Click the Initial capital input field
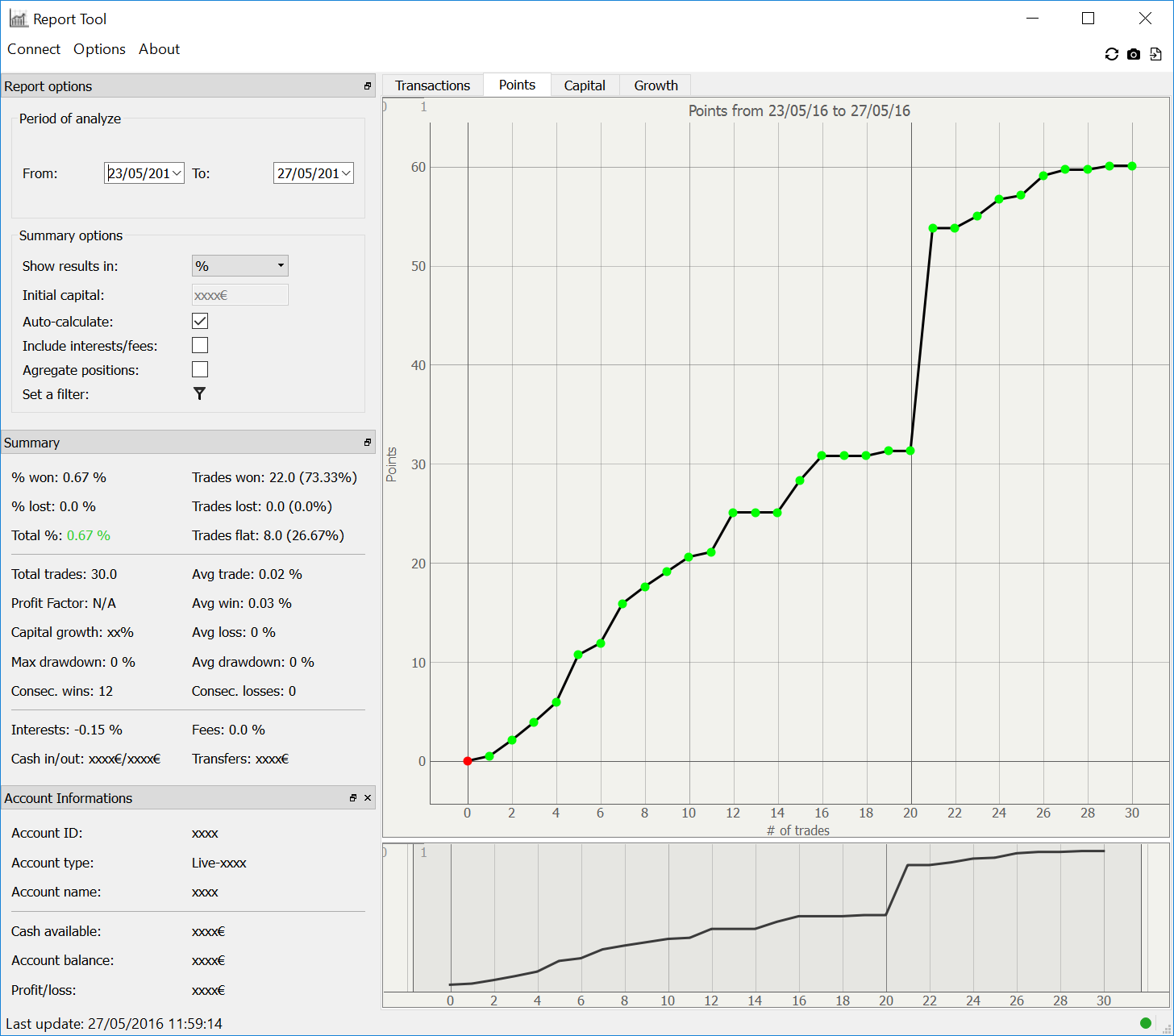Viewport: 1174px width, 1036px height. pyautogui.click(x=240, y=295)
